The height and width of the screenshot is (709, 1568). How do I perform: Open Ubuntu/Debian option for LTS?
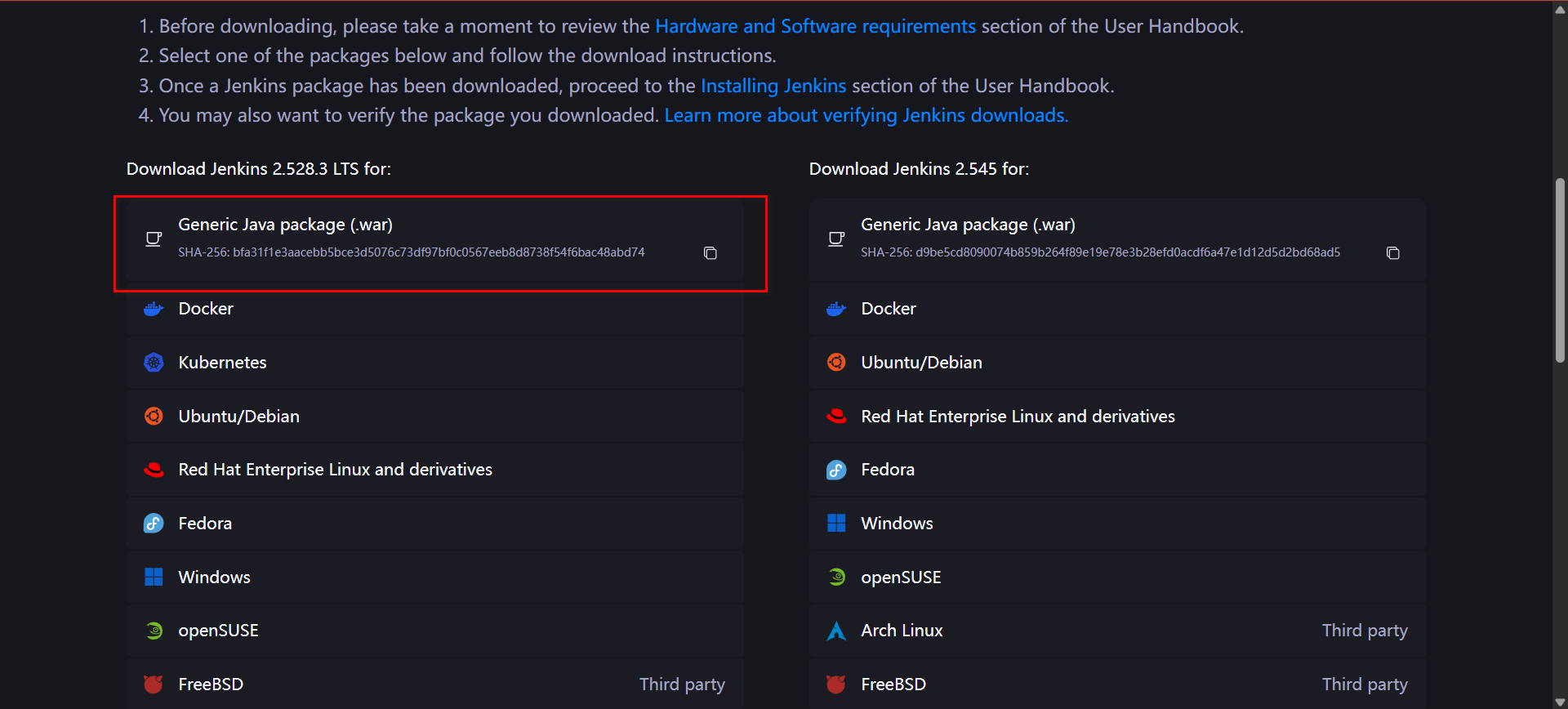(435, 417)
